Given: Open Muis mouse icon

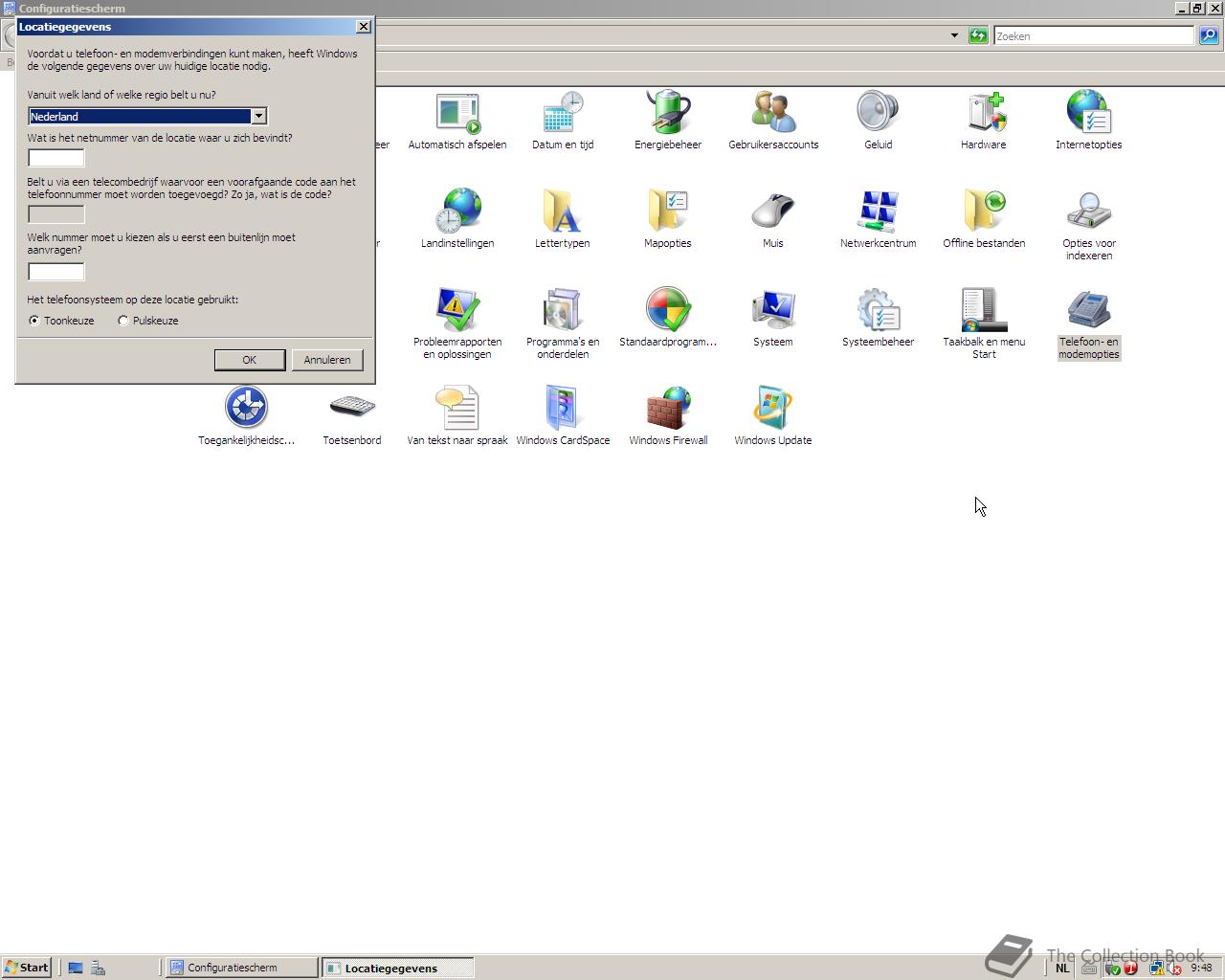Looking at the screenshot, I should [x=773, y=212].
